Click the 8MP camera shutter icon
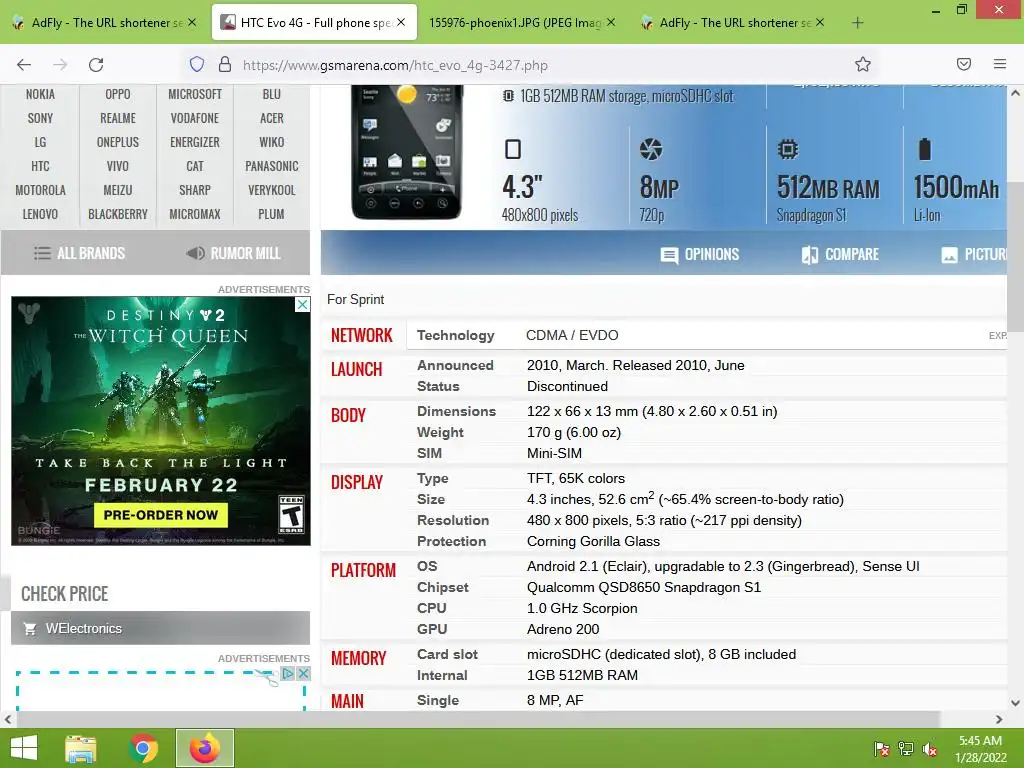1024x768 pixels. click(x=650, y=149)
